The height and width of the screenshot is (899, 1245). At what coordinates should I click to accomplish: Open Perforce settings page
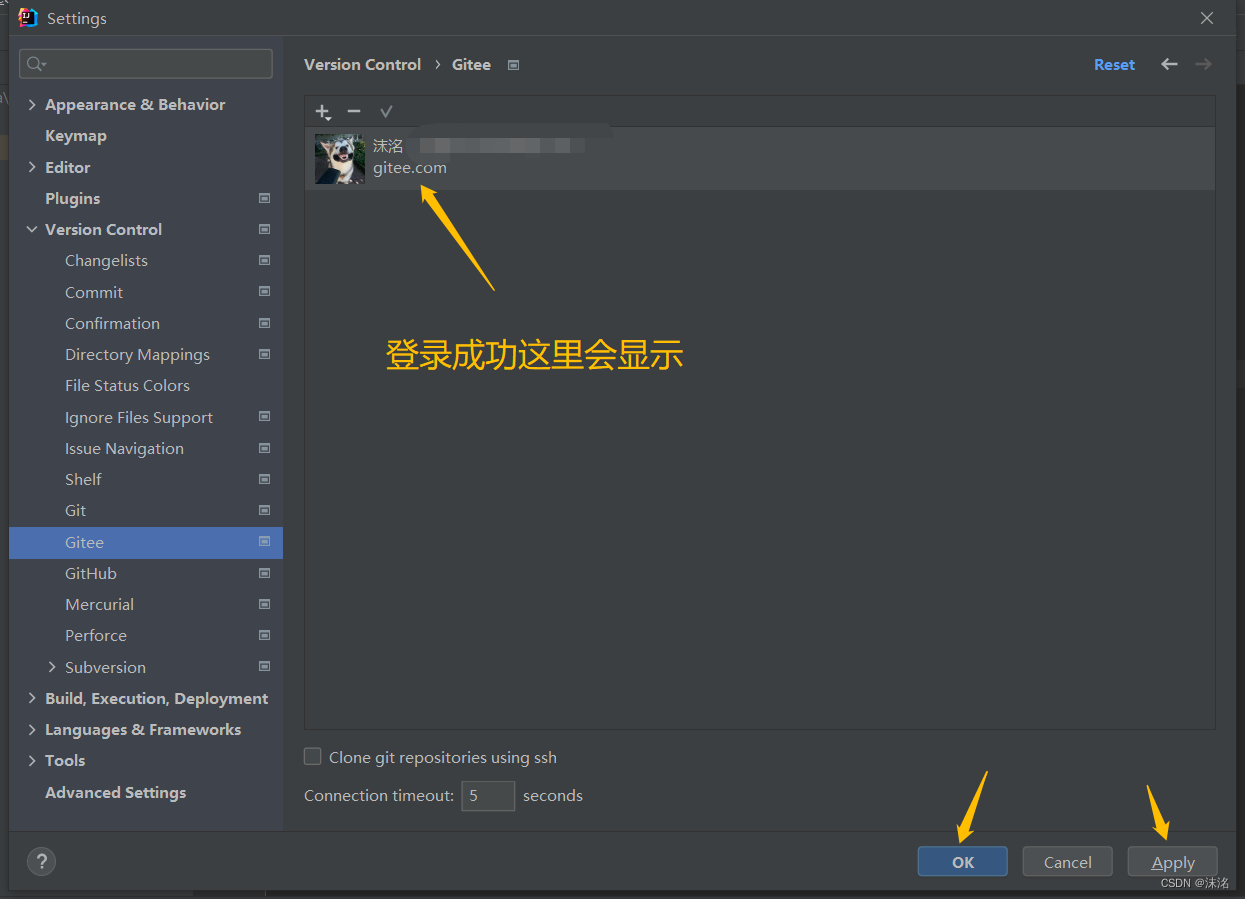click(96, 635)
